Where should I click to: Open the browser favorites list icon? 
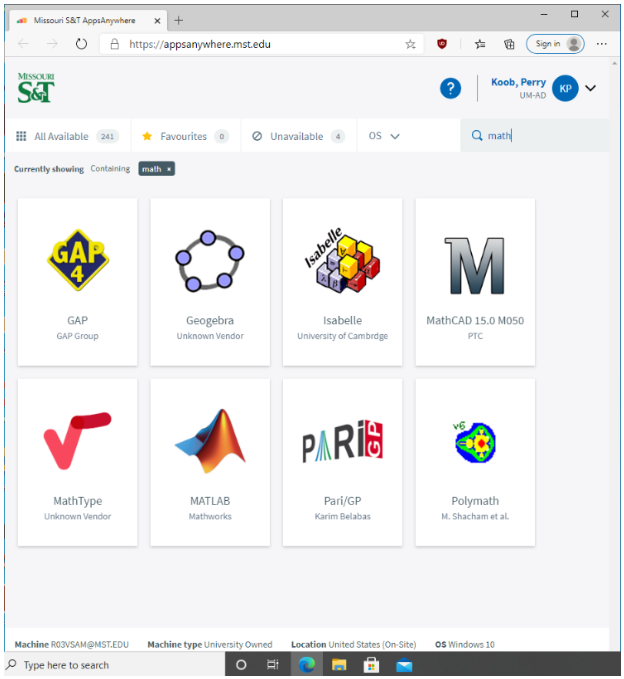click(x=480, y=44)
